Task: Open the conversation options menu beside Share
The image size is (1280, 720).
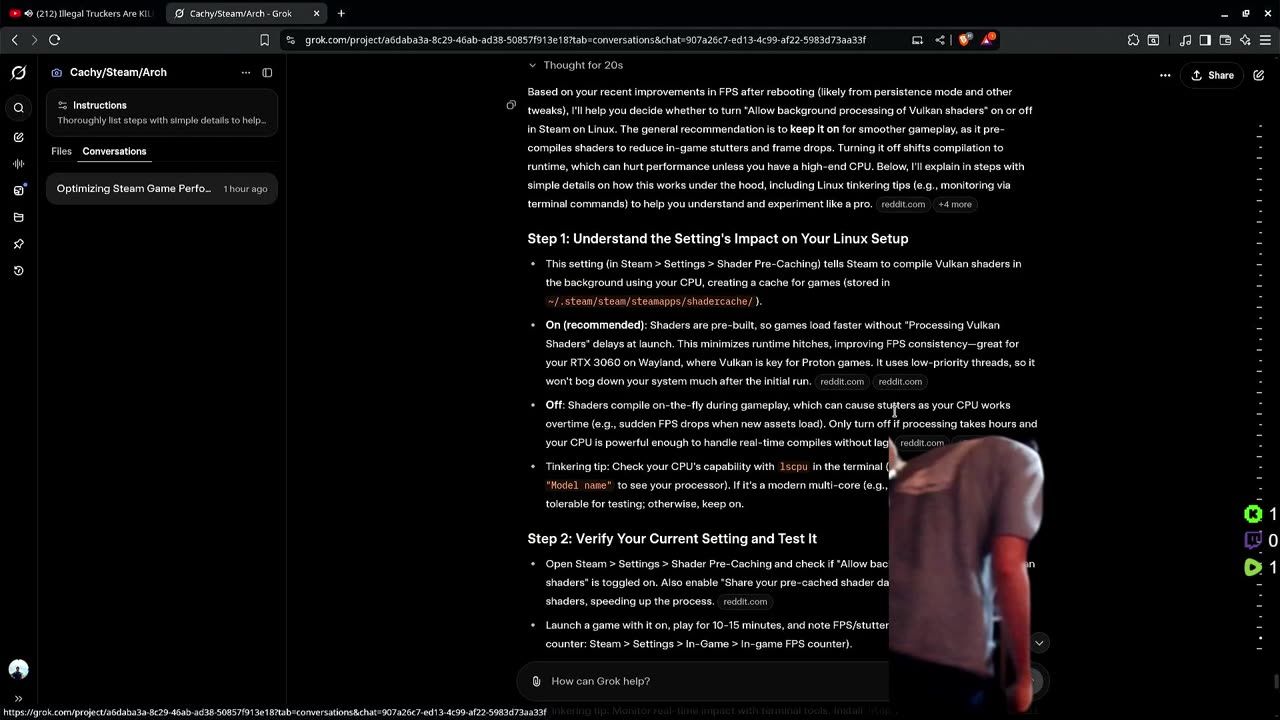Action: 1165,75
